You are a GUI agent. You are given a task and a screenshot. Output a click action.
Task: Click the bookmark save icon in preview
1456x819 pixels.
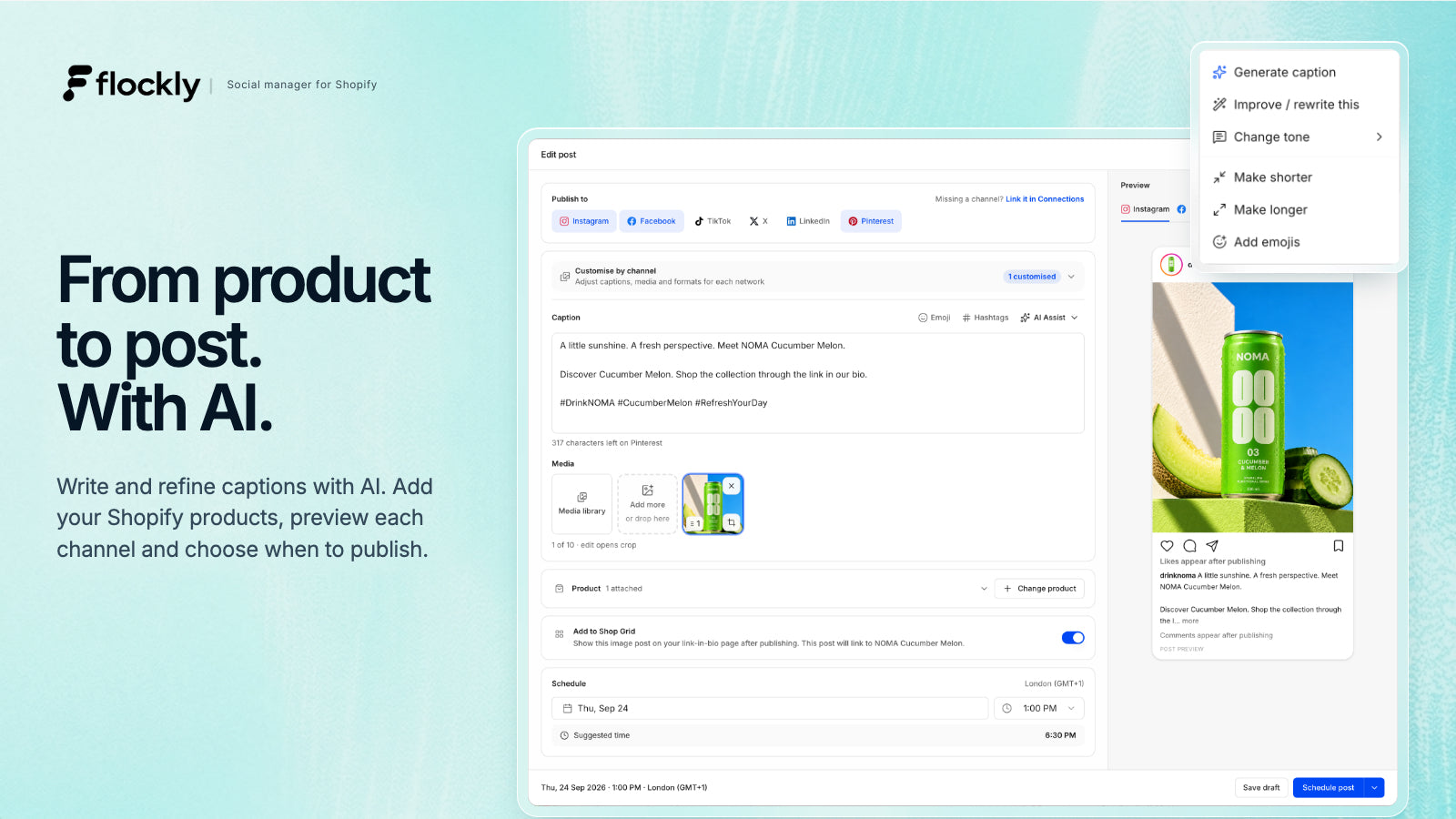[x=1338, y=546]
